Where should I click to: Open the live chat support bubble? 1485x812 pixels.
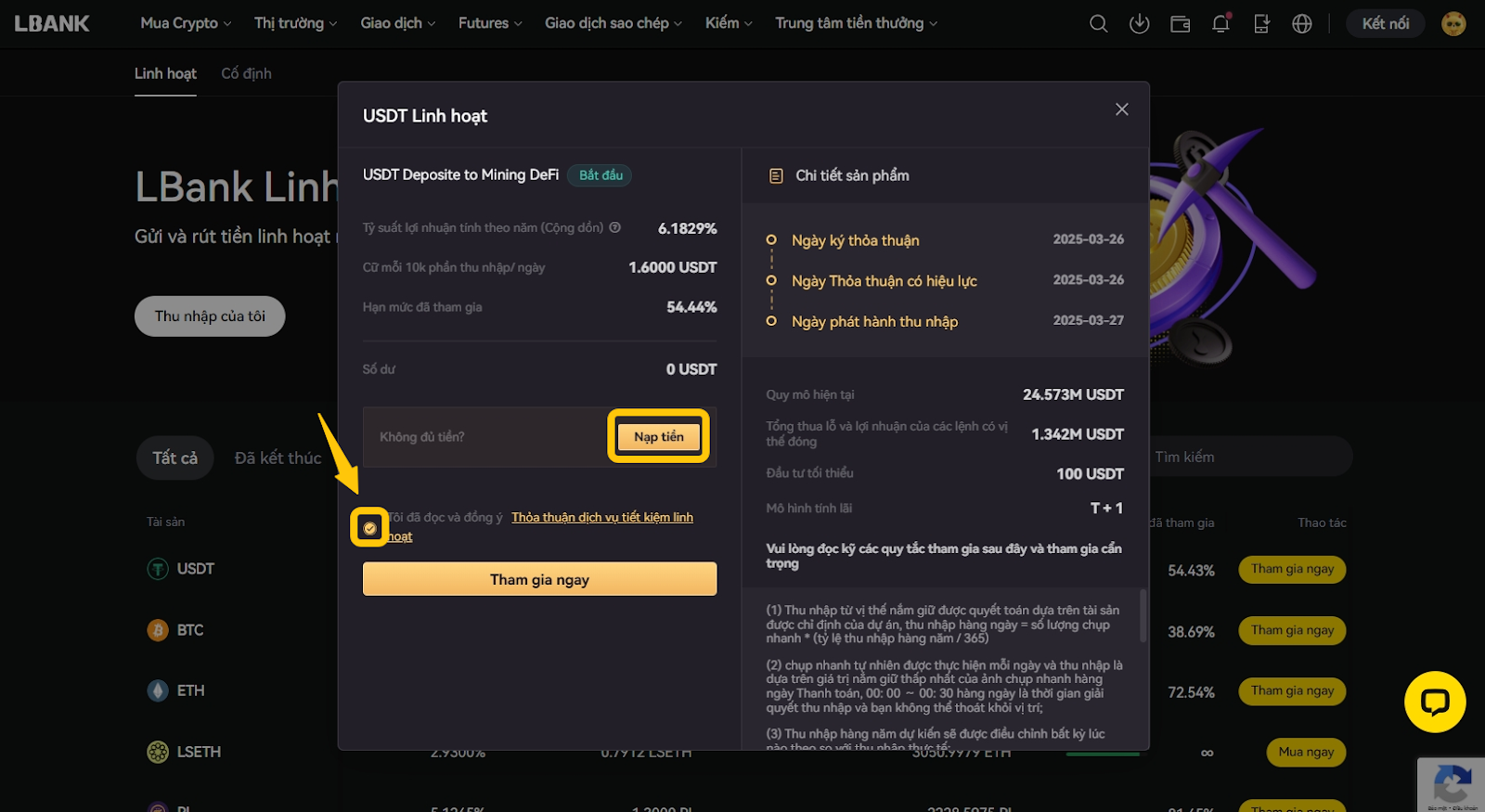pos(1435,702)
